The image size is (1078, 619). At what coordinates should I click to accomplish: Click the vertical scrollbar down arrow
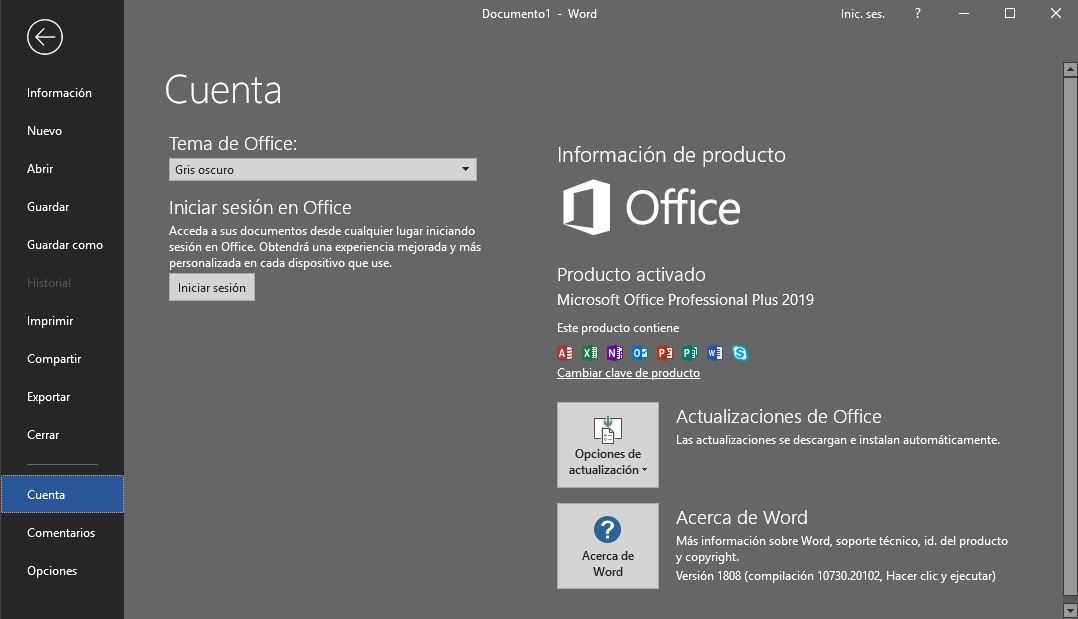click(1070, 608)
